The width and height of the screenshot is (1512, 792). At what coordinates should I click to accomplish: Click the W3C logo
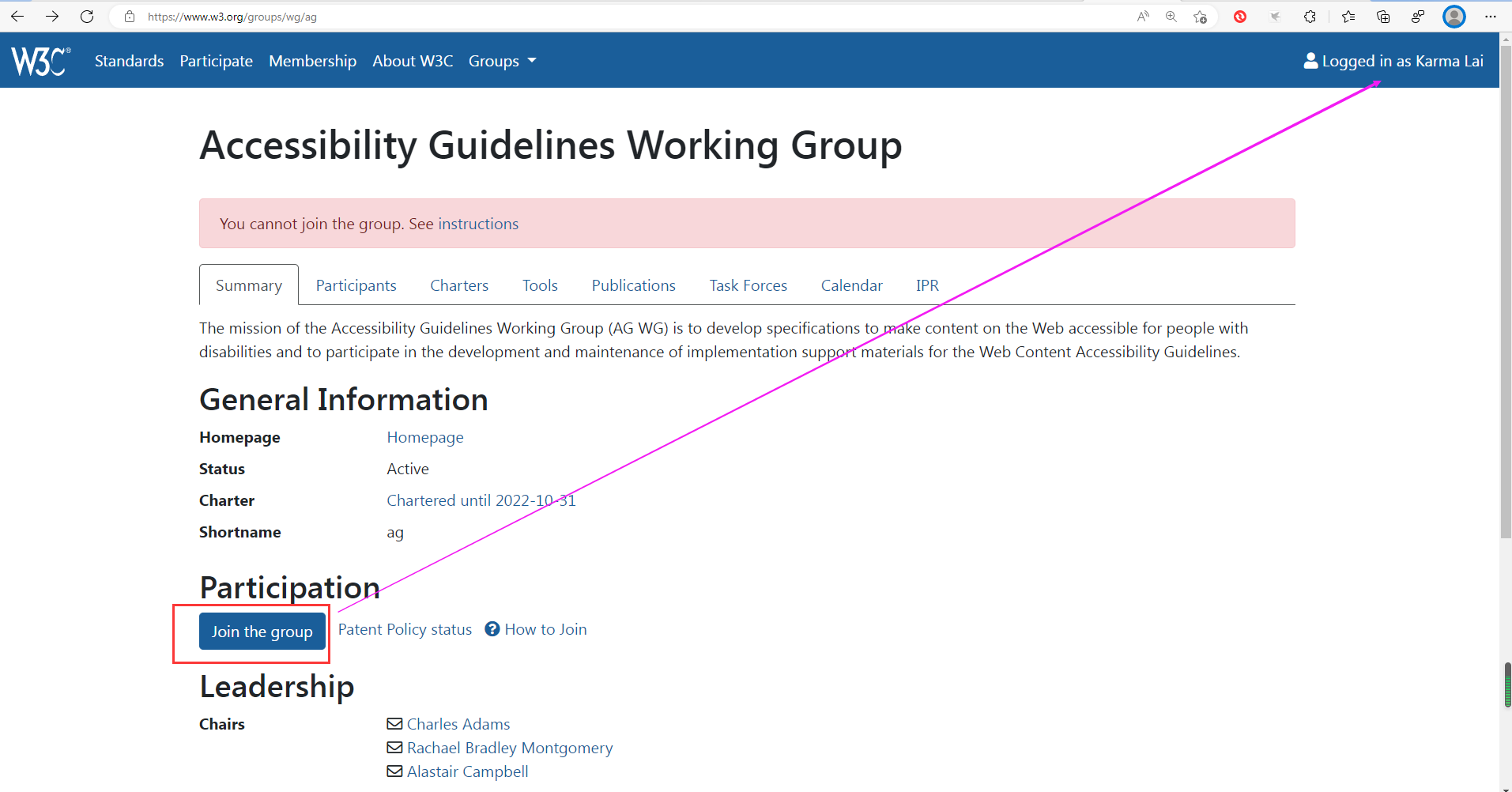(39, 60)
